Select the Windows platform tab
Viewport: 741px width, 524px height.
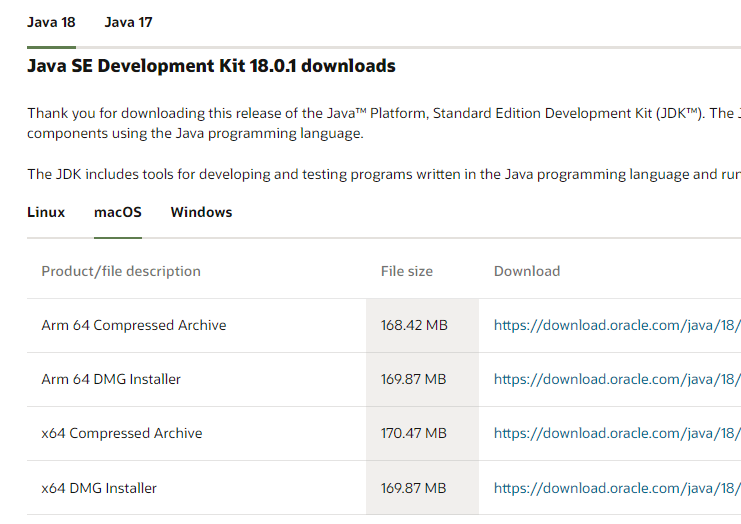point(201,212)
